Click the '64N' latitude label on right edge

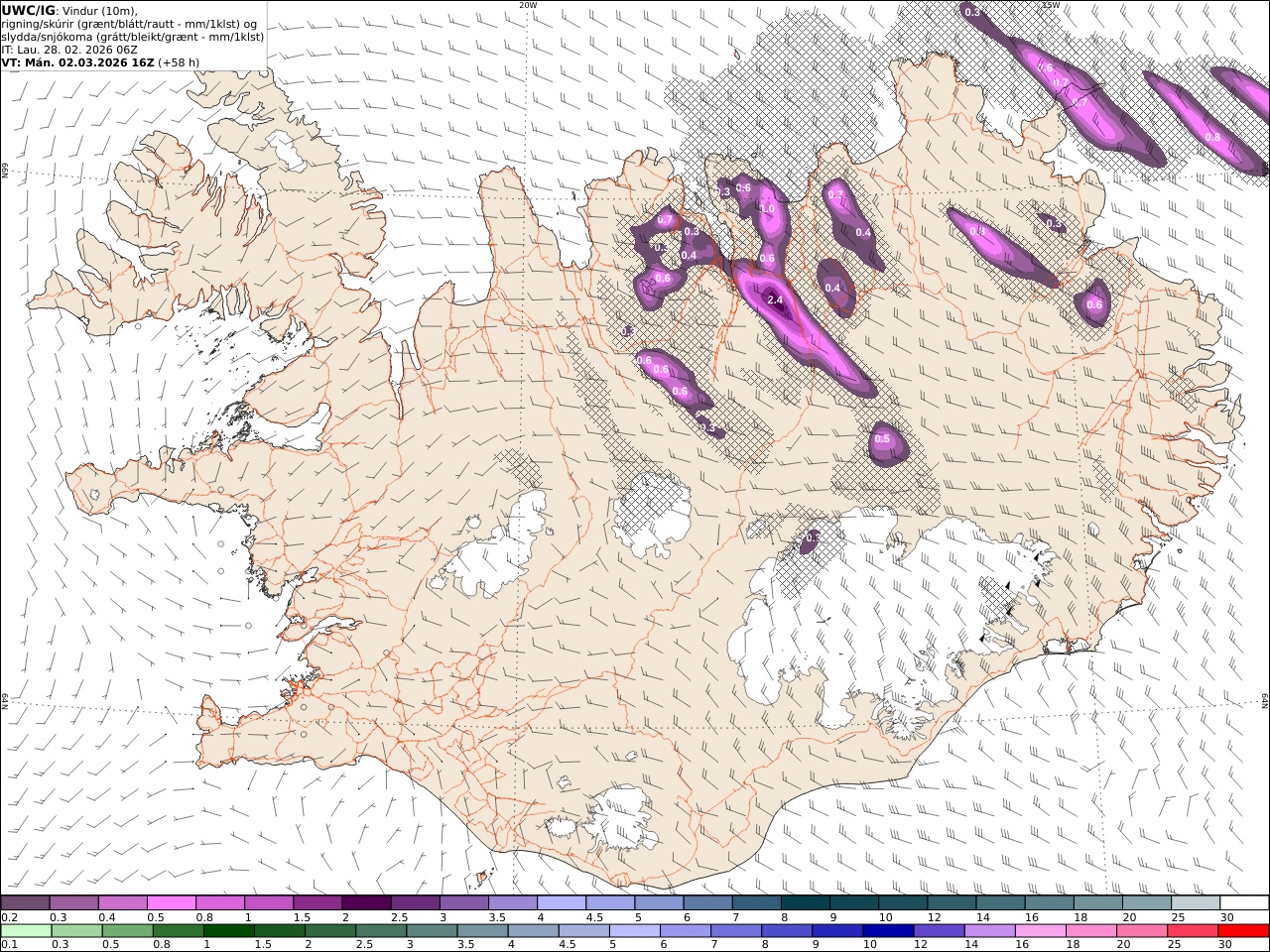click(1265, 699)
